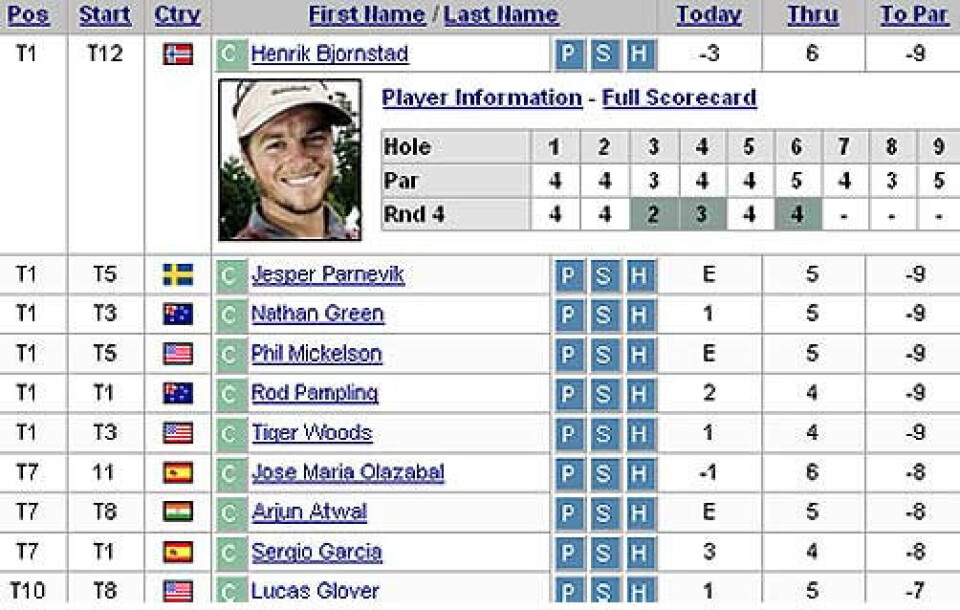960x610 pixels.
Task: Open the Full Scorecard link
Action: pyautogui.click(x=679, y=98)
